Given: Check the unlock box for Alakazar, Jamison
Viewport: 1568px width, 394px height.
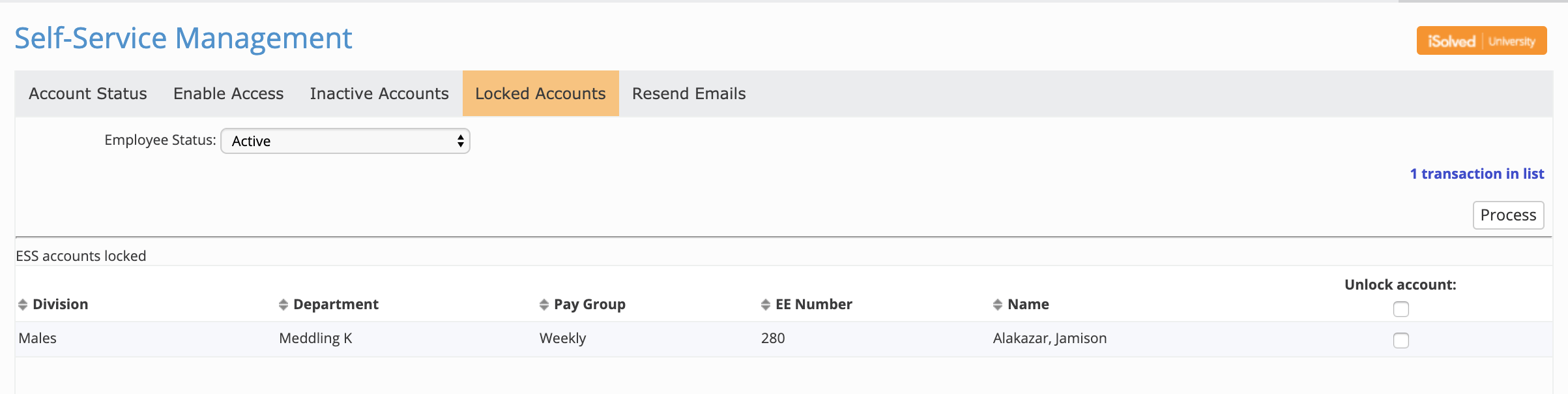Looking at the screenshot, I should tap(1401, 339).
